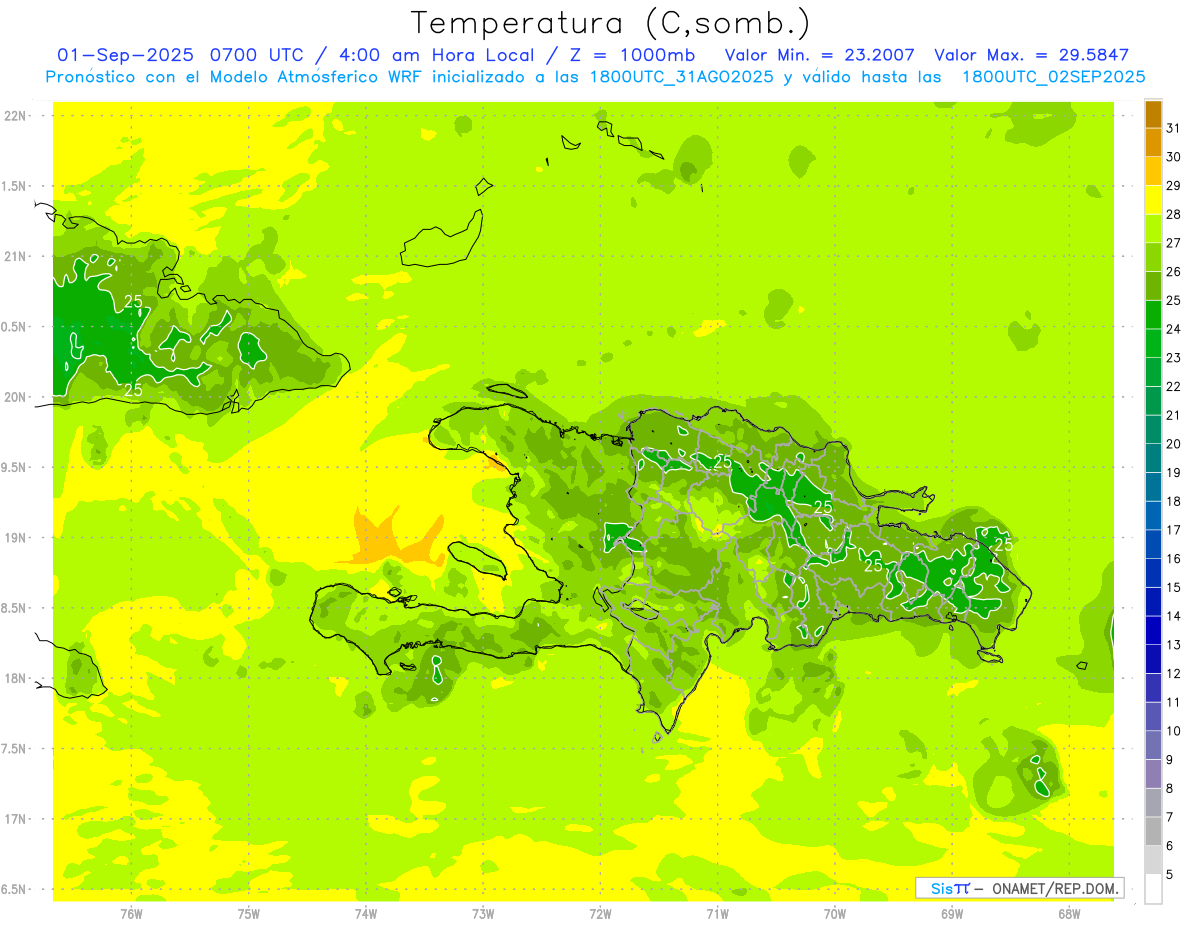Image resolution: width=1200 pixels, height=927 pixels.
Task: Select the date text '01-Sep-2025 0700 UTC'
Action: click(x=182, y=55)
